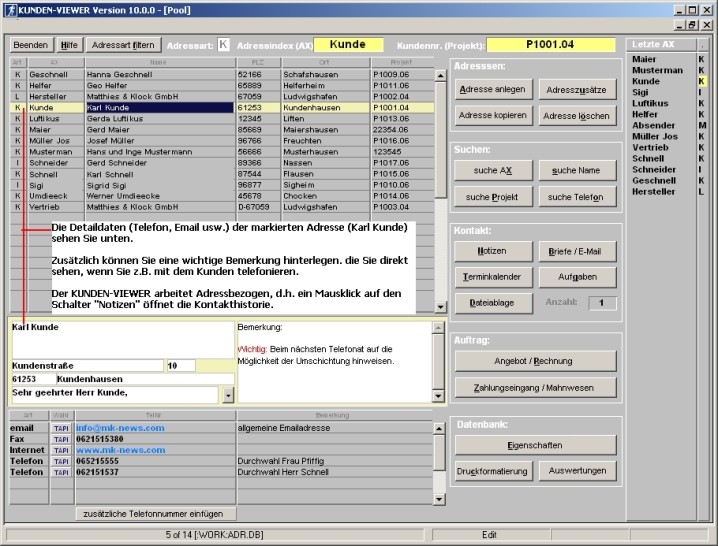Click the TAPI button next to email
Screen dimensions: 718x546
coord(61,428)
